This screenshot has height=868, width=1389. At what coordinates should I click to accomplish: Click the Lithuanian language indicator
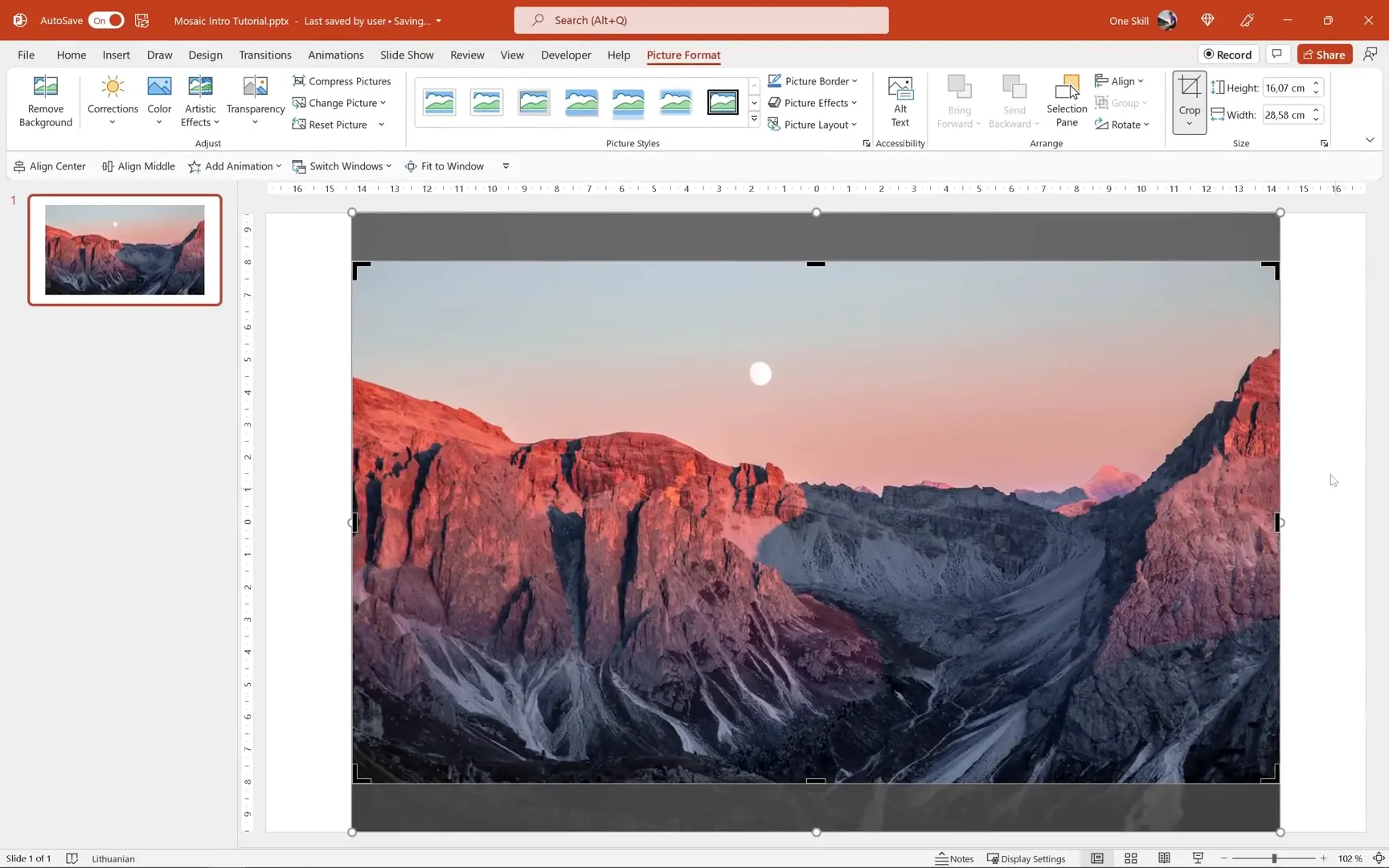(113, 858)
